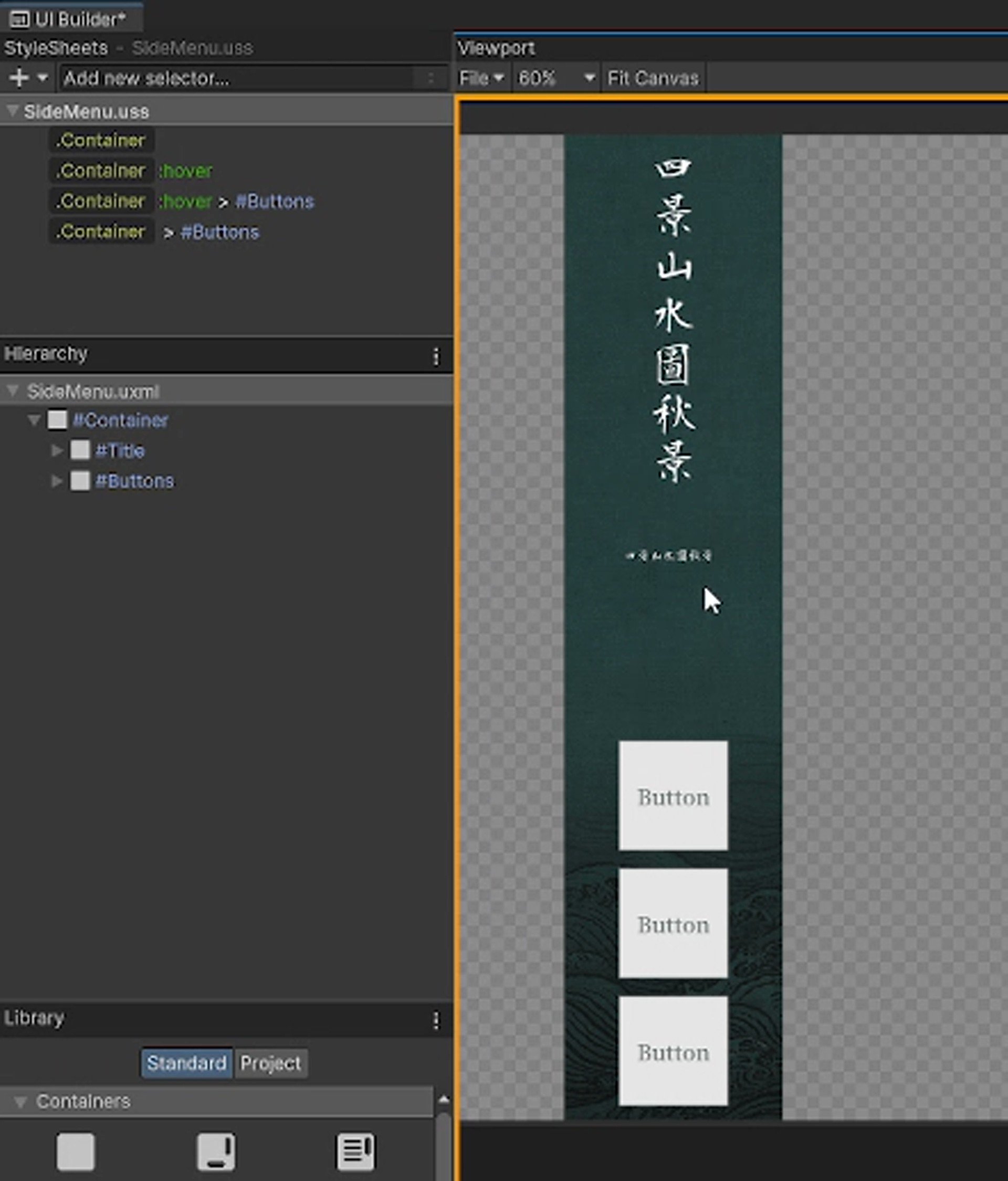Open the Viewport File menu
The height and width of the screenshot is (1181, 1008).
[482, 78]
